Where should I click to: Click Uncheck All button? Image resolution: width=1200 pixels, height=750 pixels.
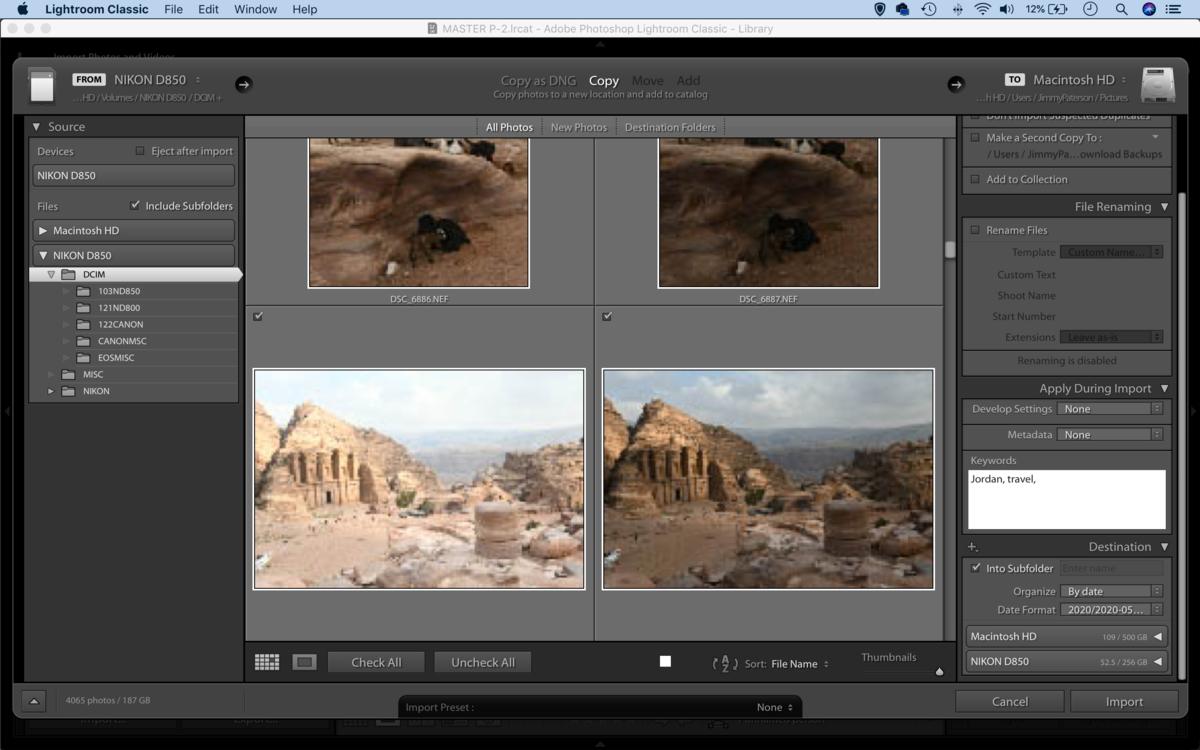click(482, 662)
